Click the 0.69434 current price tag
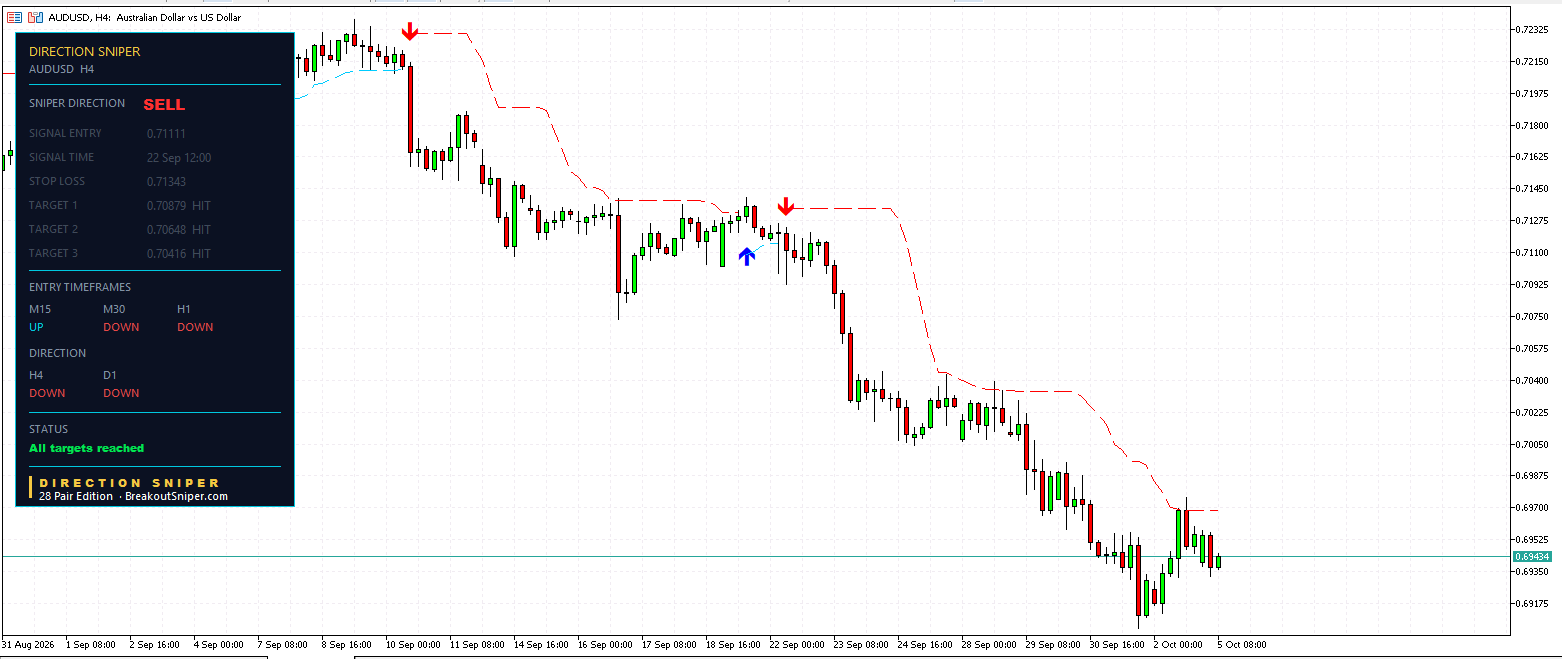 tap(1532, 556)
